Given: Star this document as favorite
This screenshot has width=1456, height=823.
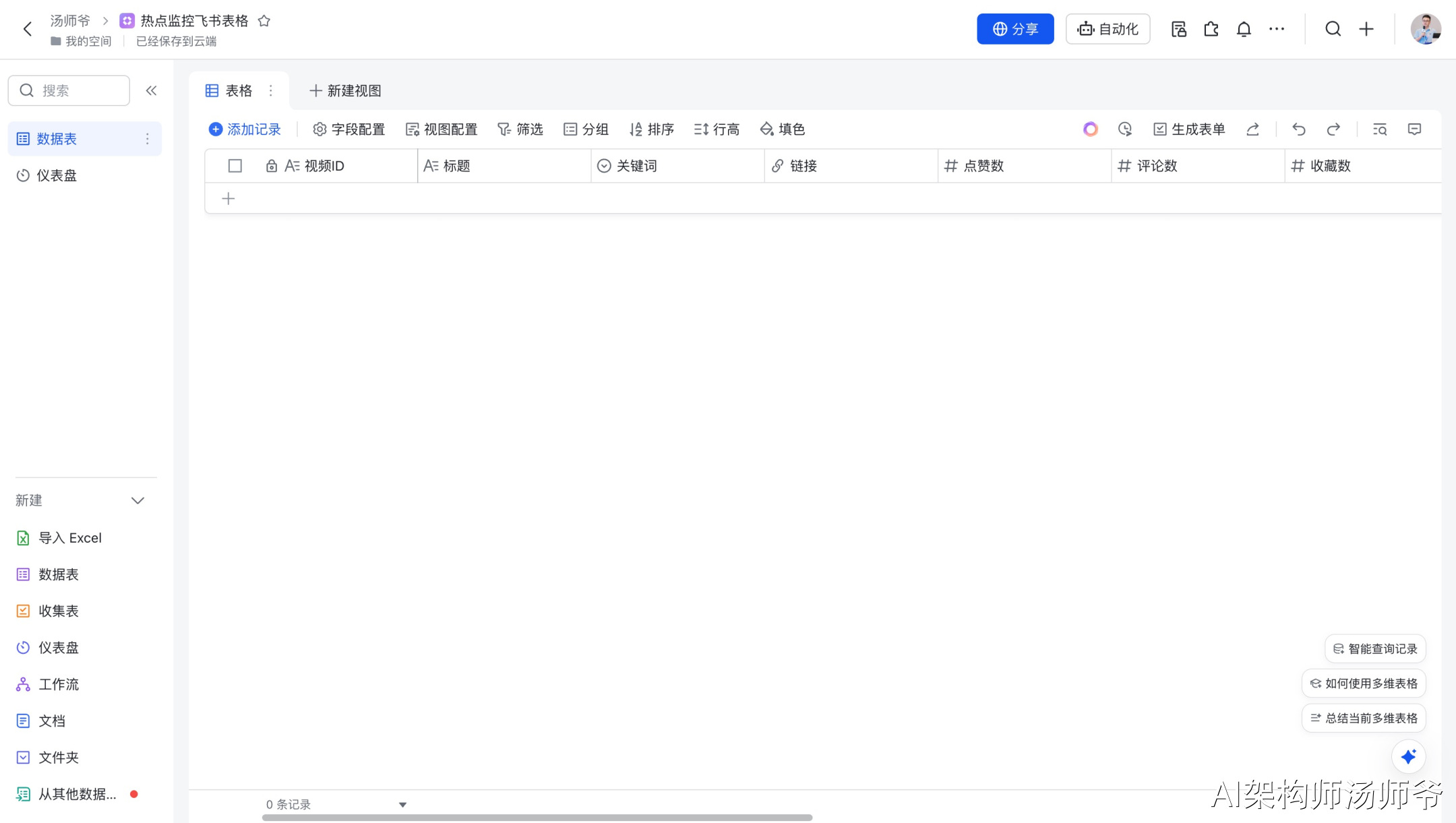Looking at the screenshot, I should pyautogui.click(x=264, y=21).
